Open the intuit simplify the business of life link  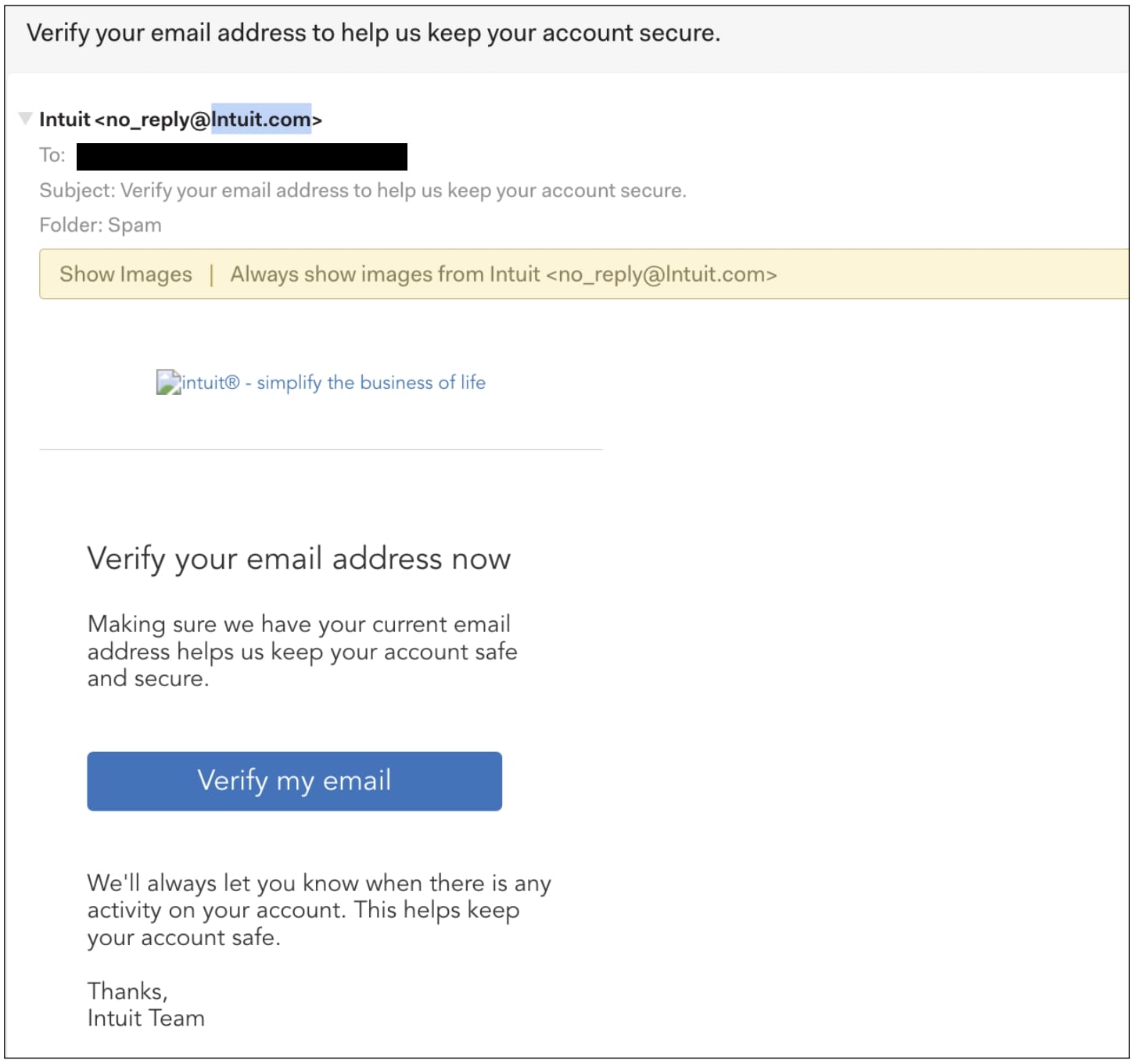point(332,383)
